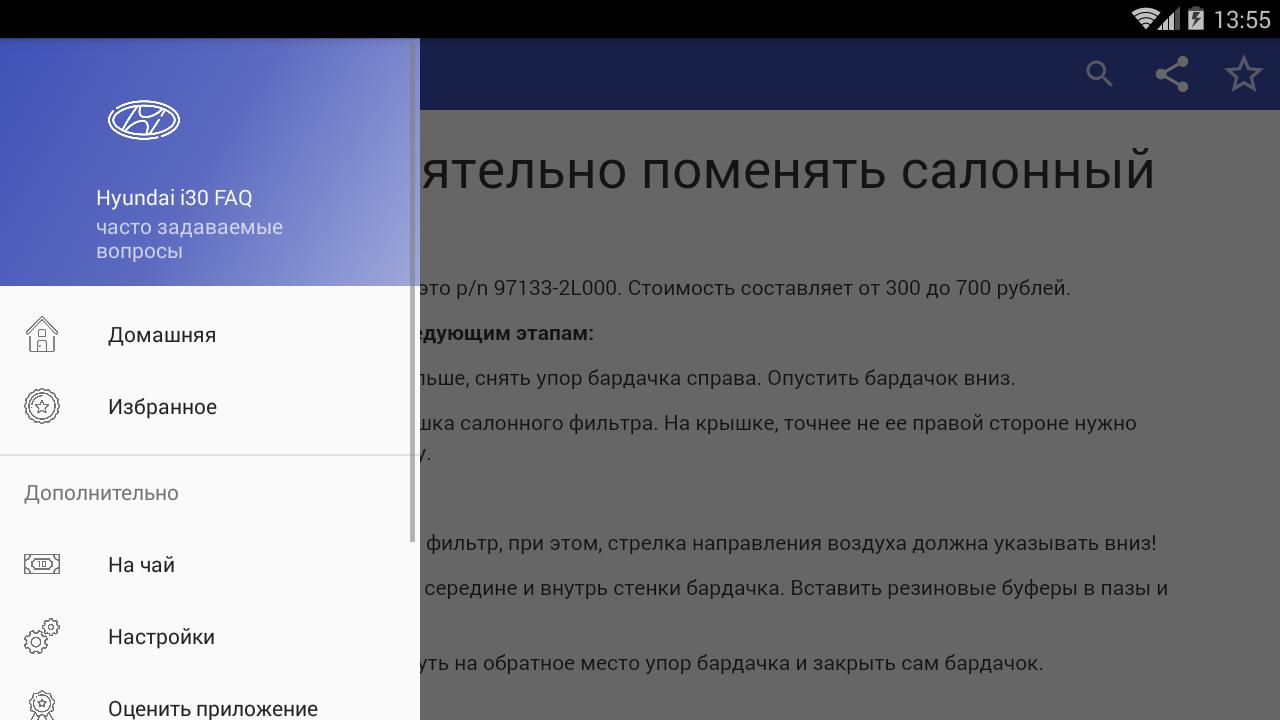Click the article title behind the drawer
This screenshot has height=720, width=1280.
788,170
